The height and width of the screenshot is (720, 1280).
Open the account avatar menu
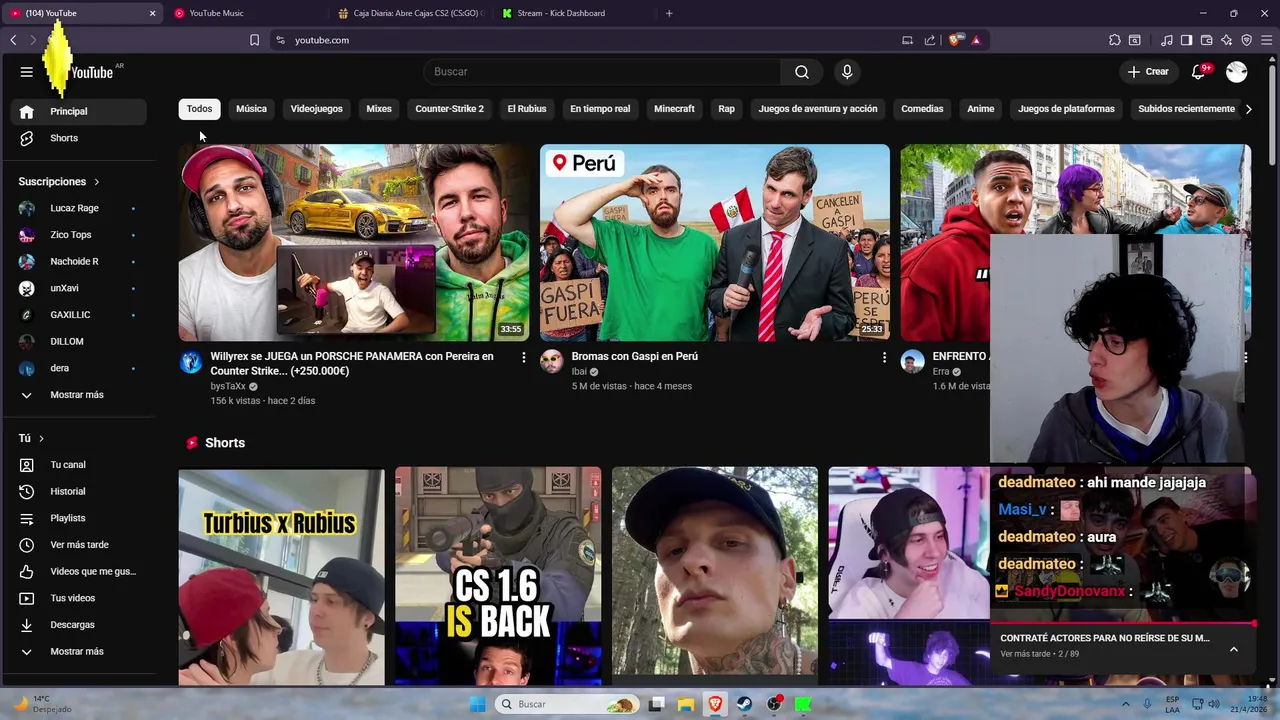click(x=1237, y=72)
